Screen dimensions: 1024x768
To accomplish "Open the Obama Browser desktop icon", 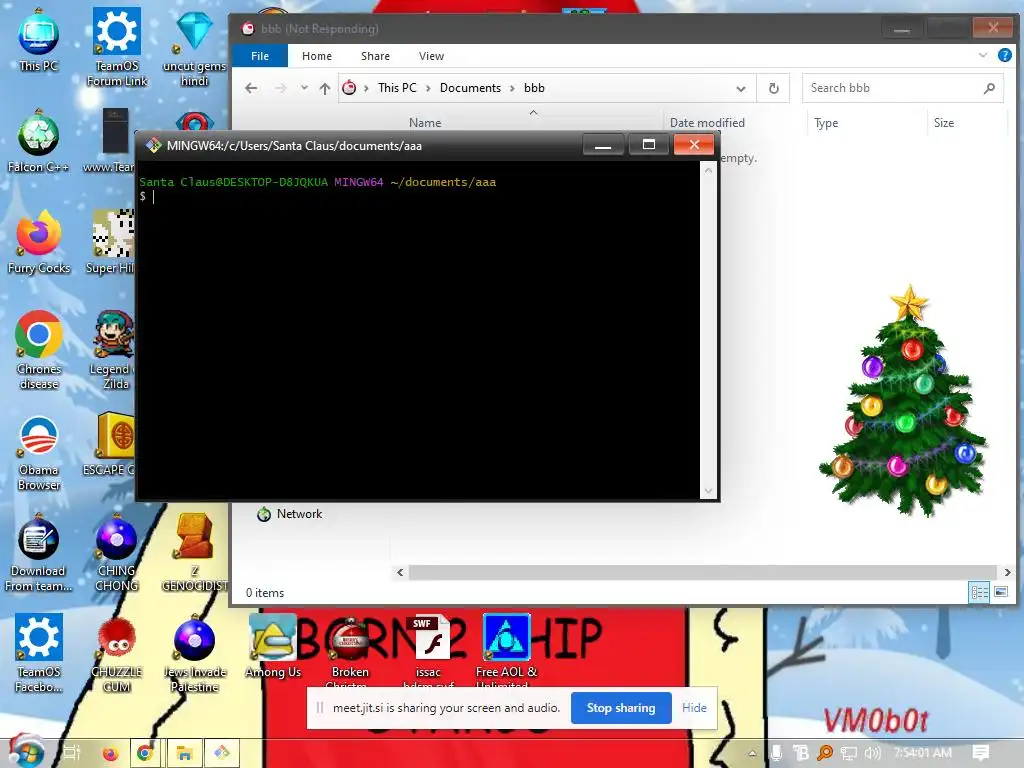I will (39, 452).
